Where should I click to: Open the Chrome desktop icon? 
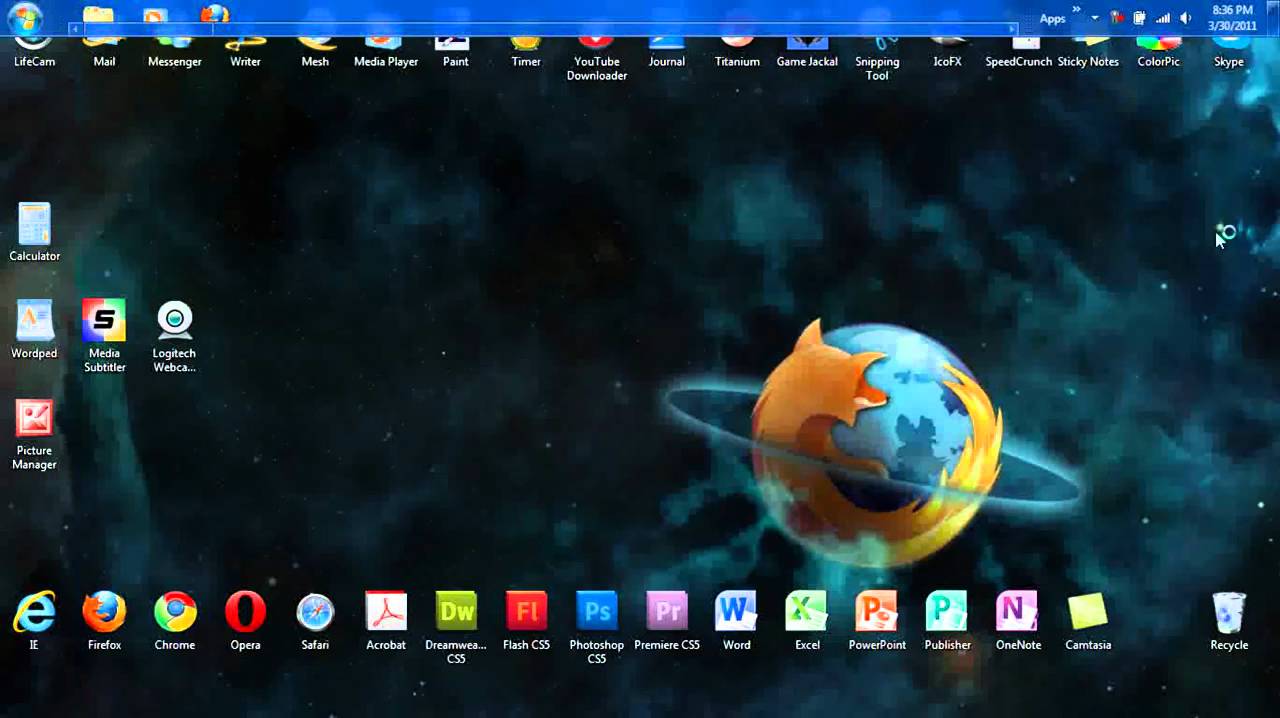coord(175,620)
